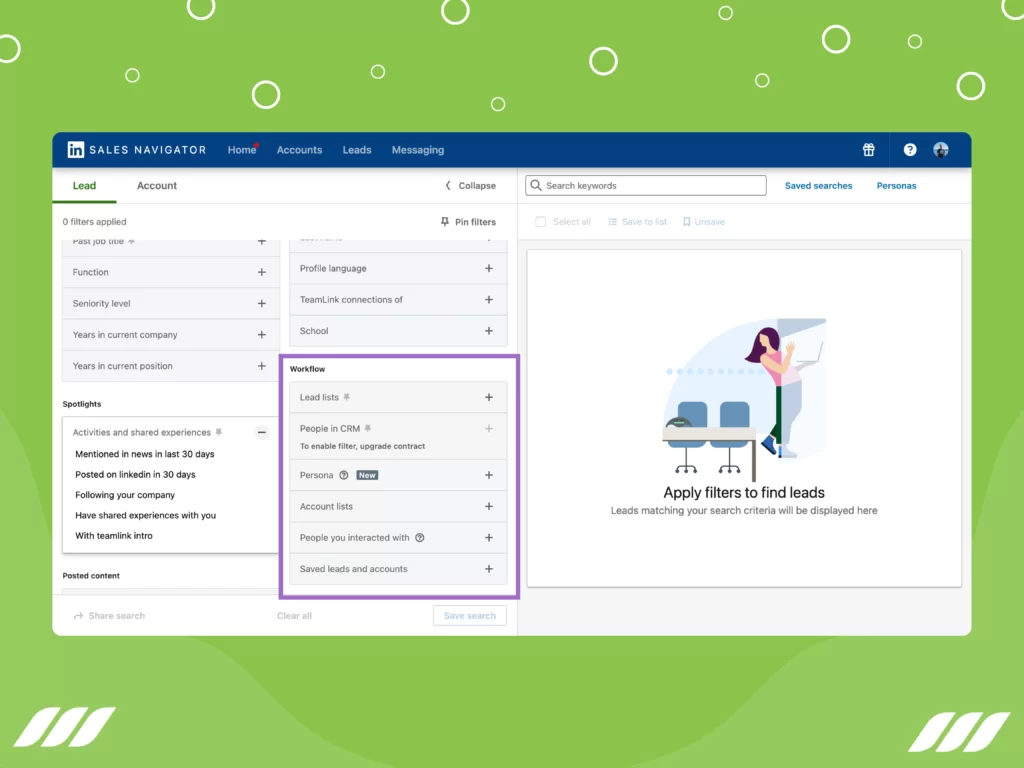The width and height of the screenshot is (1024, 768).
Task: Click the search magnifying glass icon
Action: 537,185
